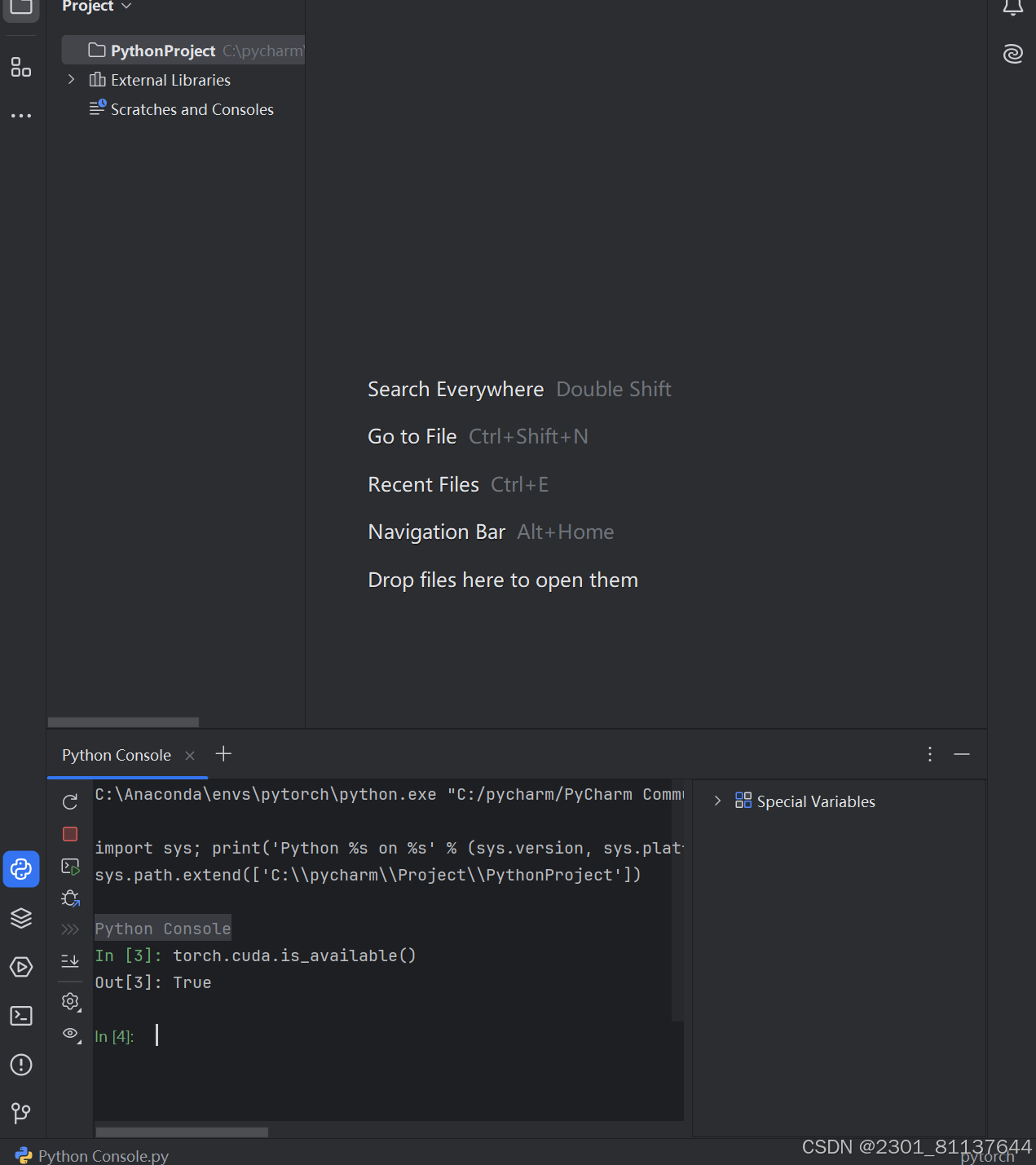Rerun the Python Console session
The width and height of the screenshot is (1036, 1165).
pyautogui.click(x=70, y=801)
